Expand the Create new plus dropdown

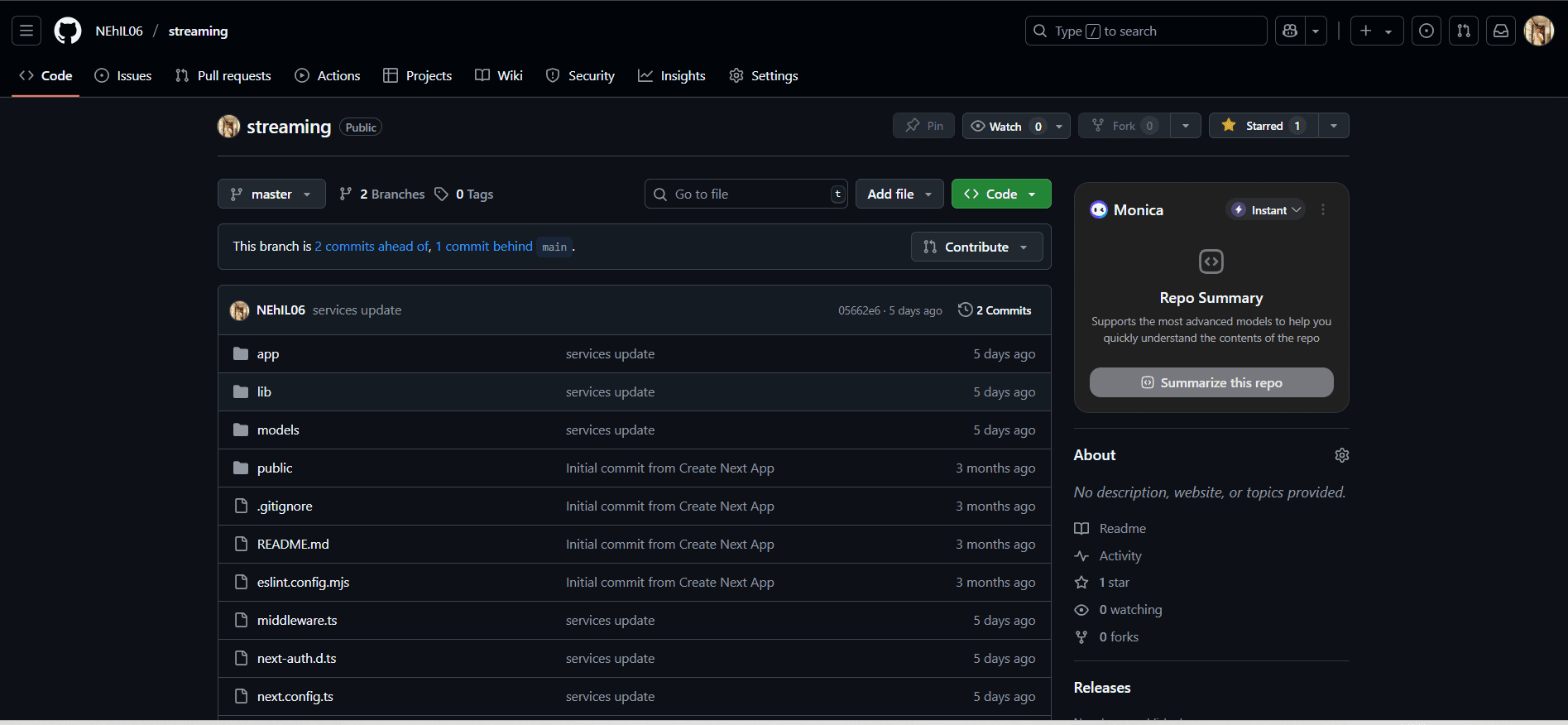point(1377,31)
